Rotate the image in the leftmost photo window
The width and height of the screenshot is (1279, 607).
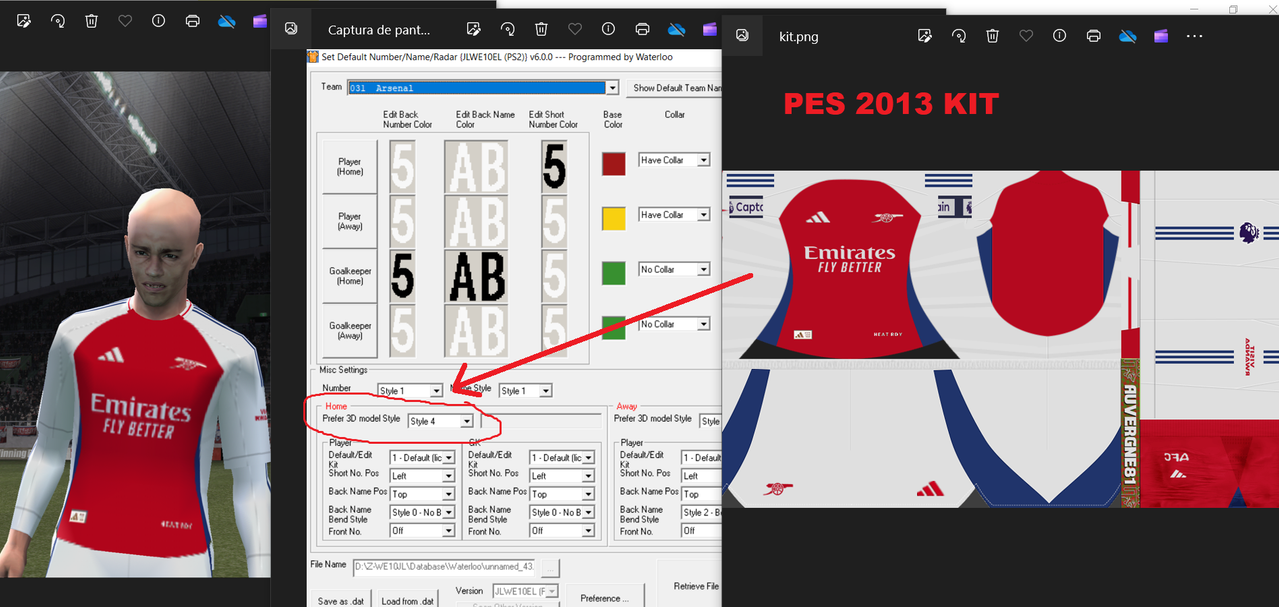tap(58, 20)
